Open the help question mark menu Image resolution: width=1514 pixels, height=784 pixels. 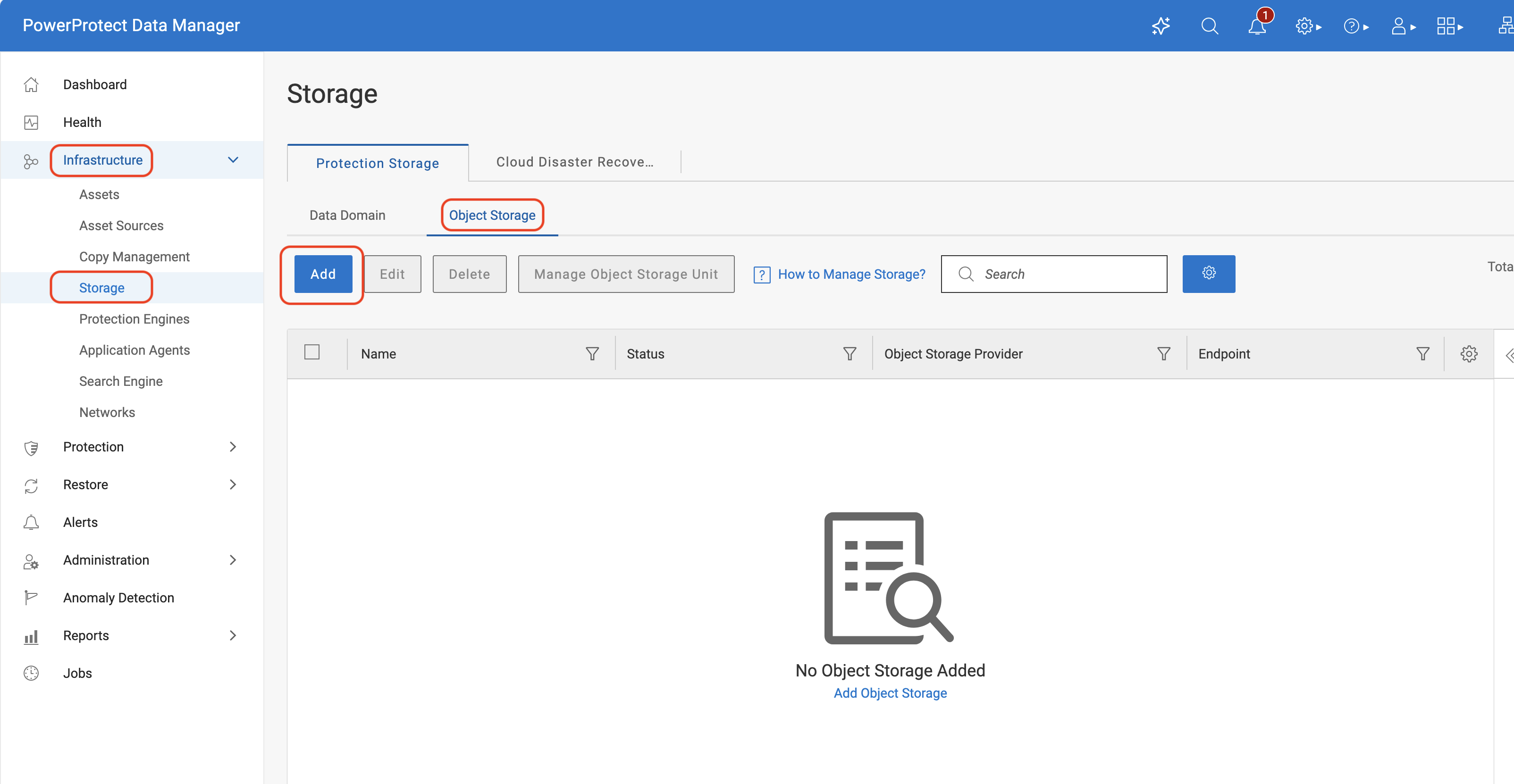tap(1356, 26)
